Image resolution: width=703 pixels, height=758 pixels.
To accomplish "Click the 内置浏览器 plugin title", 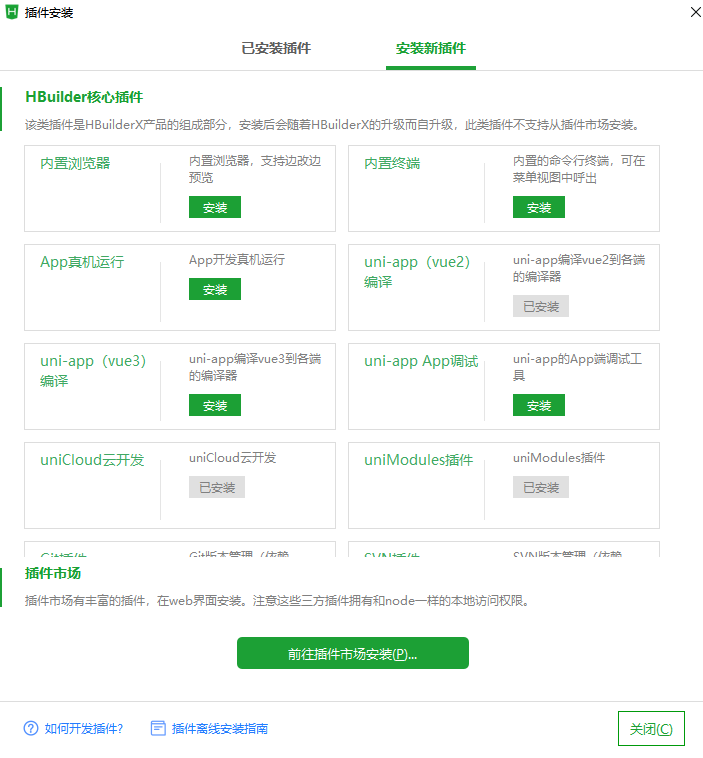I will point(75,163).
